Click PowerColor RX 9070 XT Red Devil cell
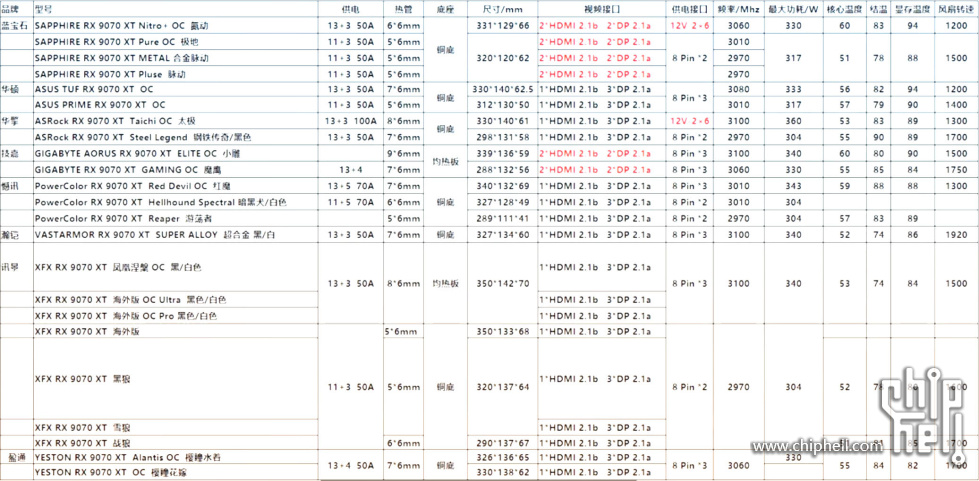 pos(175,186)
